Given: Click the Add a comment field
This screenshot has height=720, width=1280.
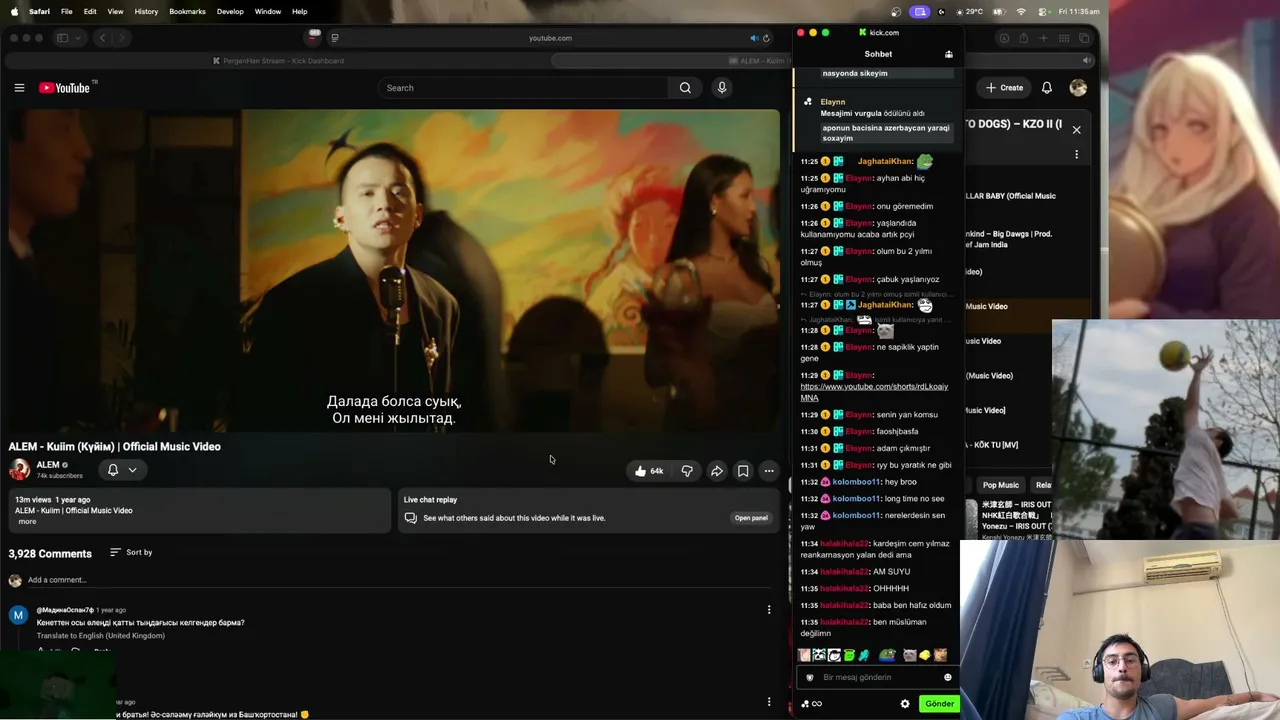Looking at the screenshot, I should coord(400,580).
